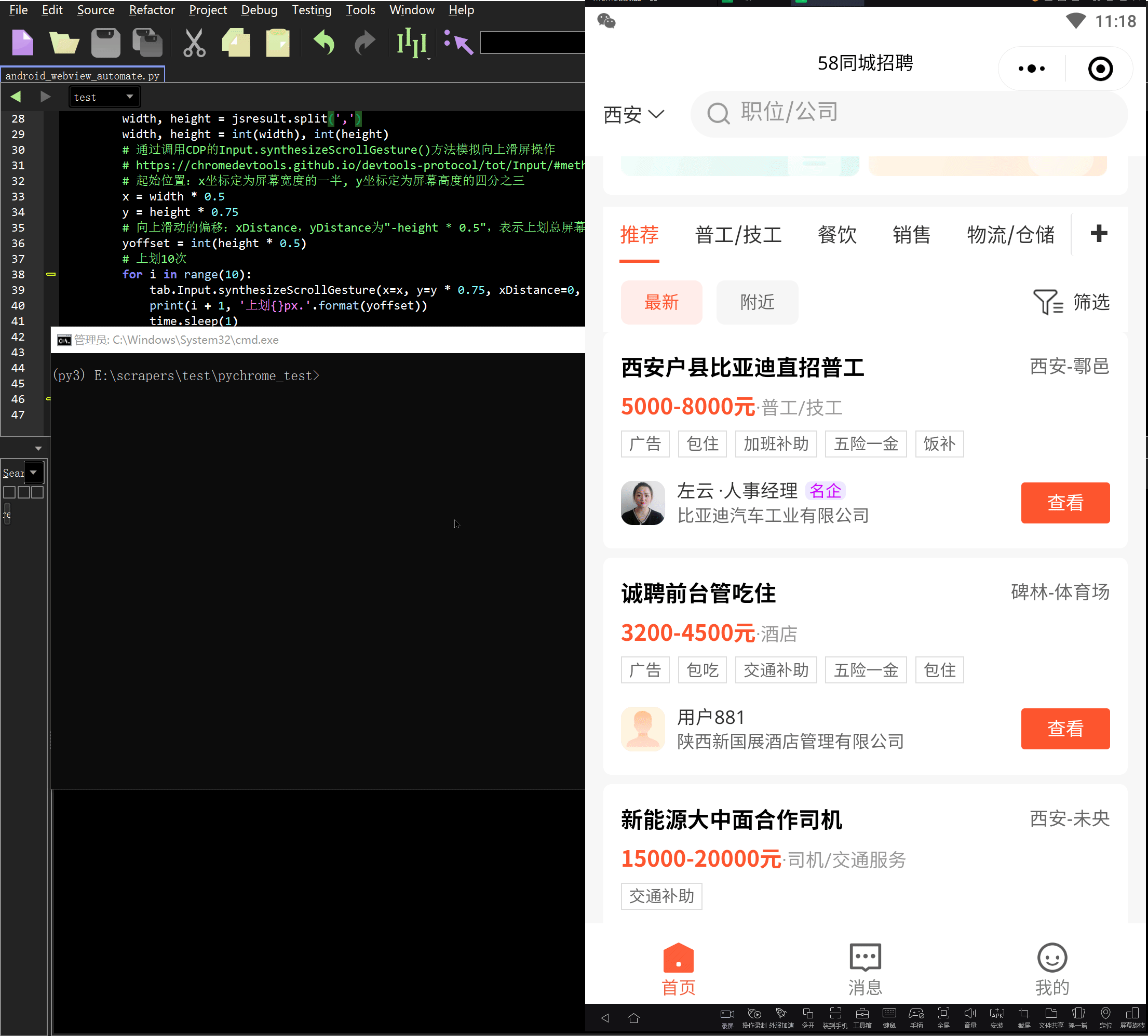Select the 物流/仓储 category tab

[x=1010, y=235]
